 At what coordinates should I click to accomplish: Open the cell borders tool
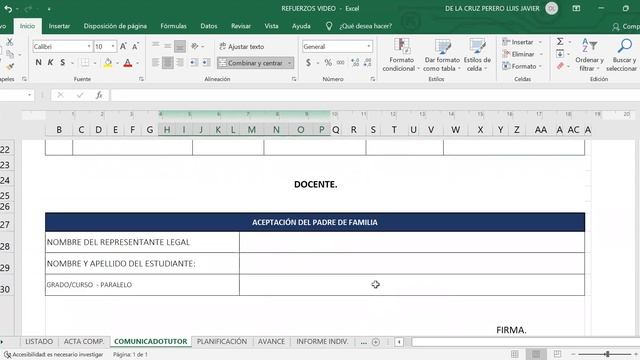[84, 62]
